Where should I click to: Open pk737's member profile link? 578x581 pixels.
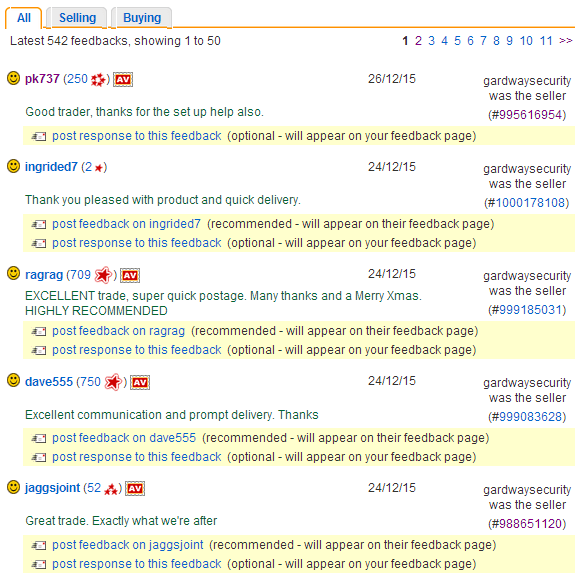click(x=42, y=79)
